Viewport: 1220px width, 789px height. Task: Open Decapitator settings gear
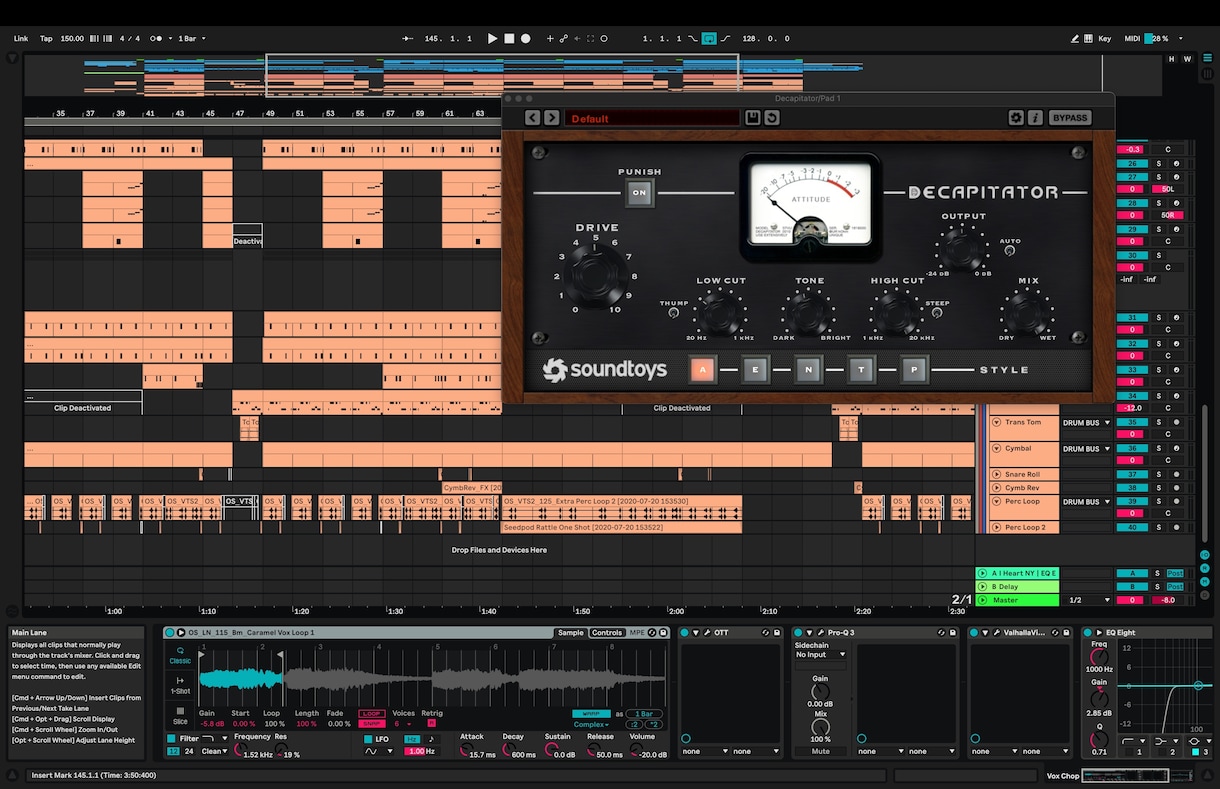1016,118
